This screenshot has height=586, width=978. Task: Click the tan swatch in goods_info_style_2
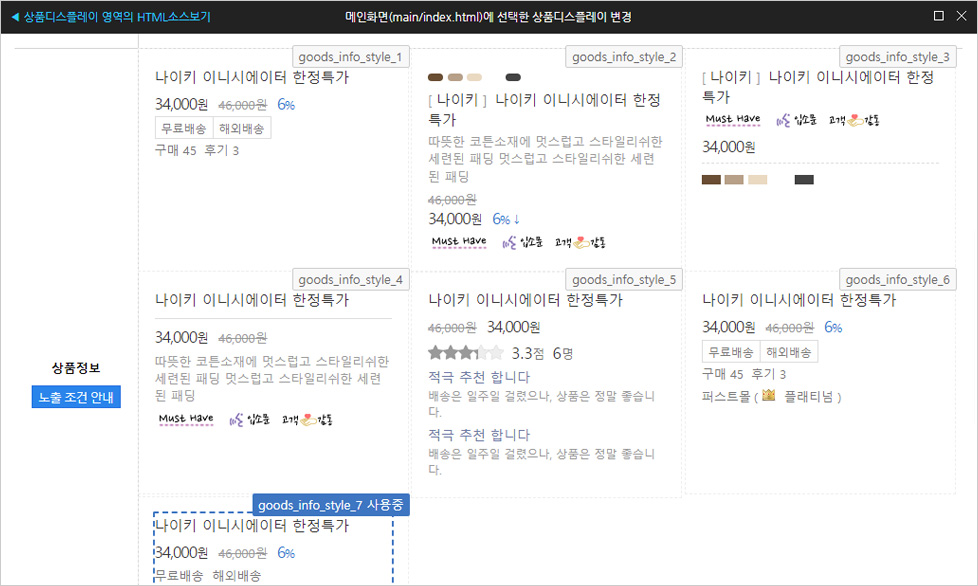455,77
